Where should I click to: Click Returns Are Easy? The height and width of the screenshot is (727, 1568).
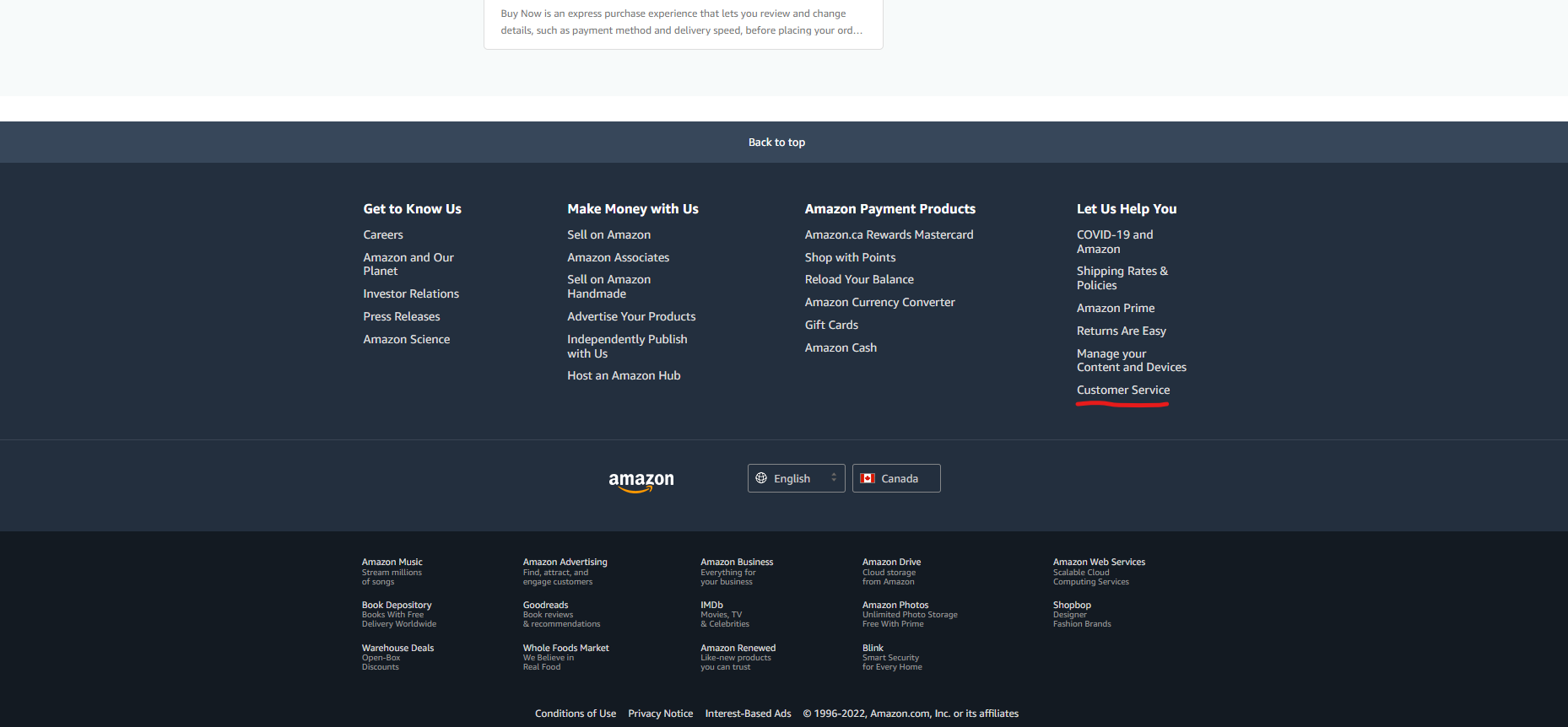tap(1122, 331)
